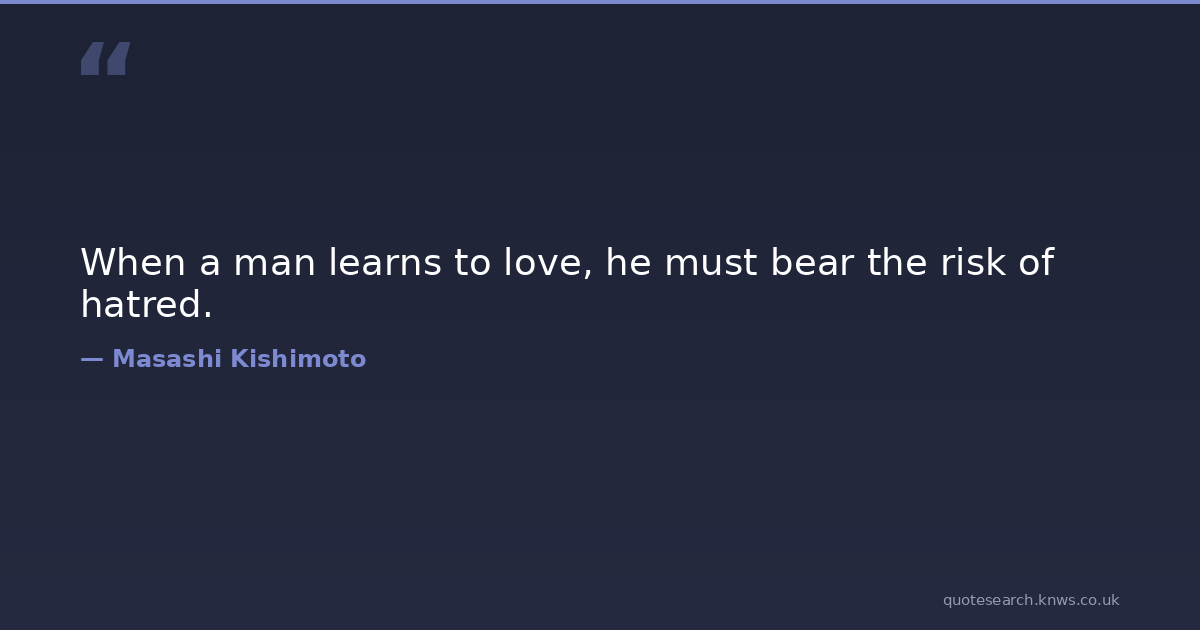Click the first name "Masashi"
The height and width of the screenshot is (630, 1200).
coord(167,359)
